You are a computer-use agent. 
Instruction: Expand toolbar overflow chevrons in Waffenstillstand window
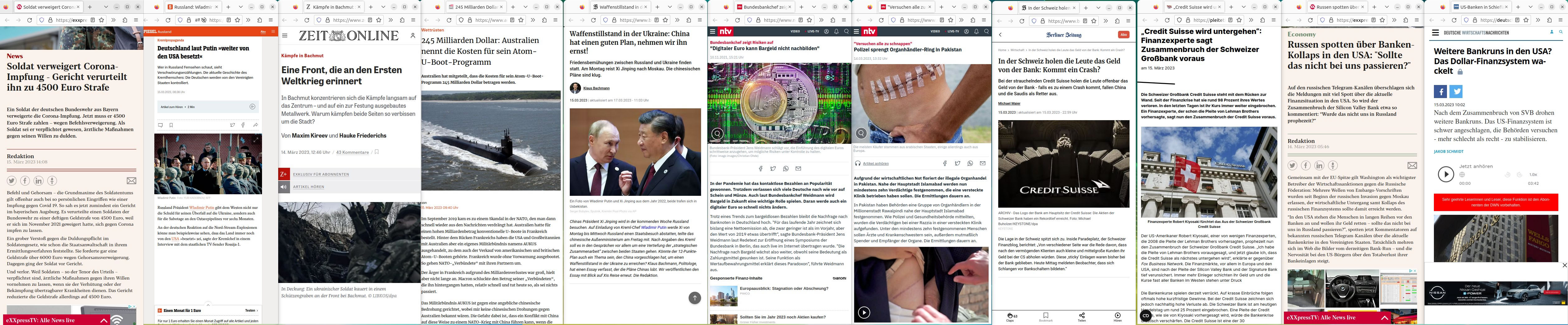click(678, 20)
